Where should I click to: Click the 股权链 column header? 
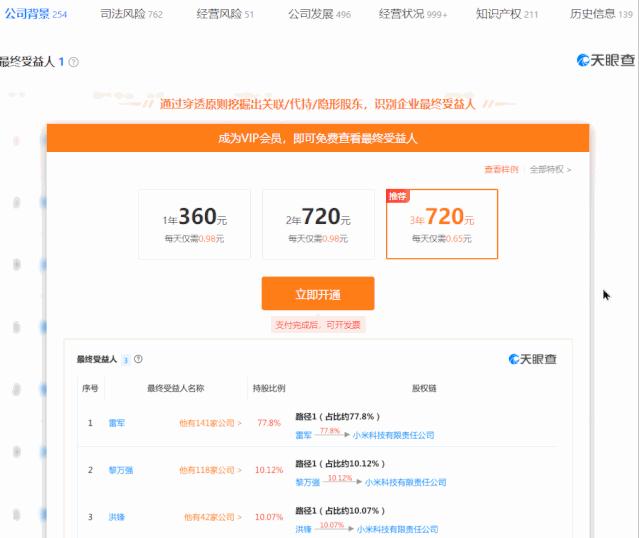click(x=424, y=388)
